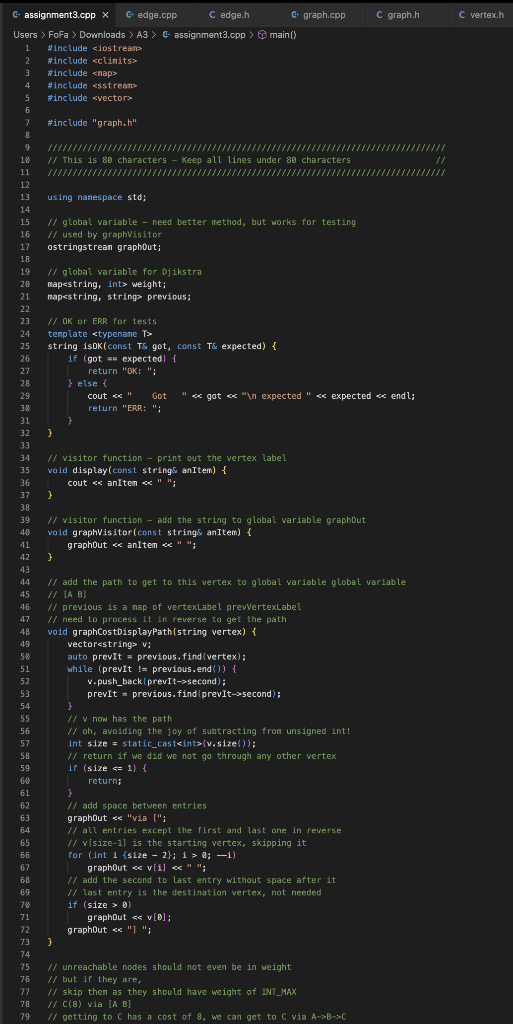Close the assignment3.cpp tab

point(105,14)
